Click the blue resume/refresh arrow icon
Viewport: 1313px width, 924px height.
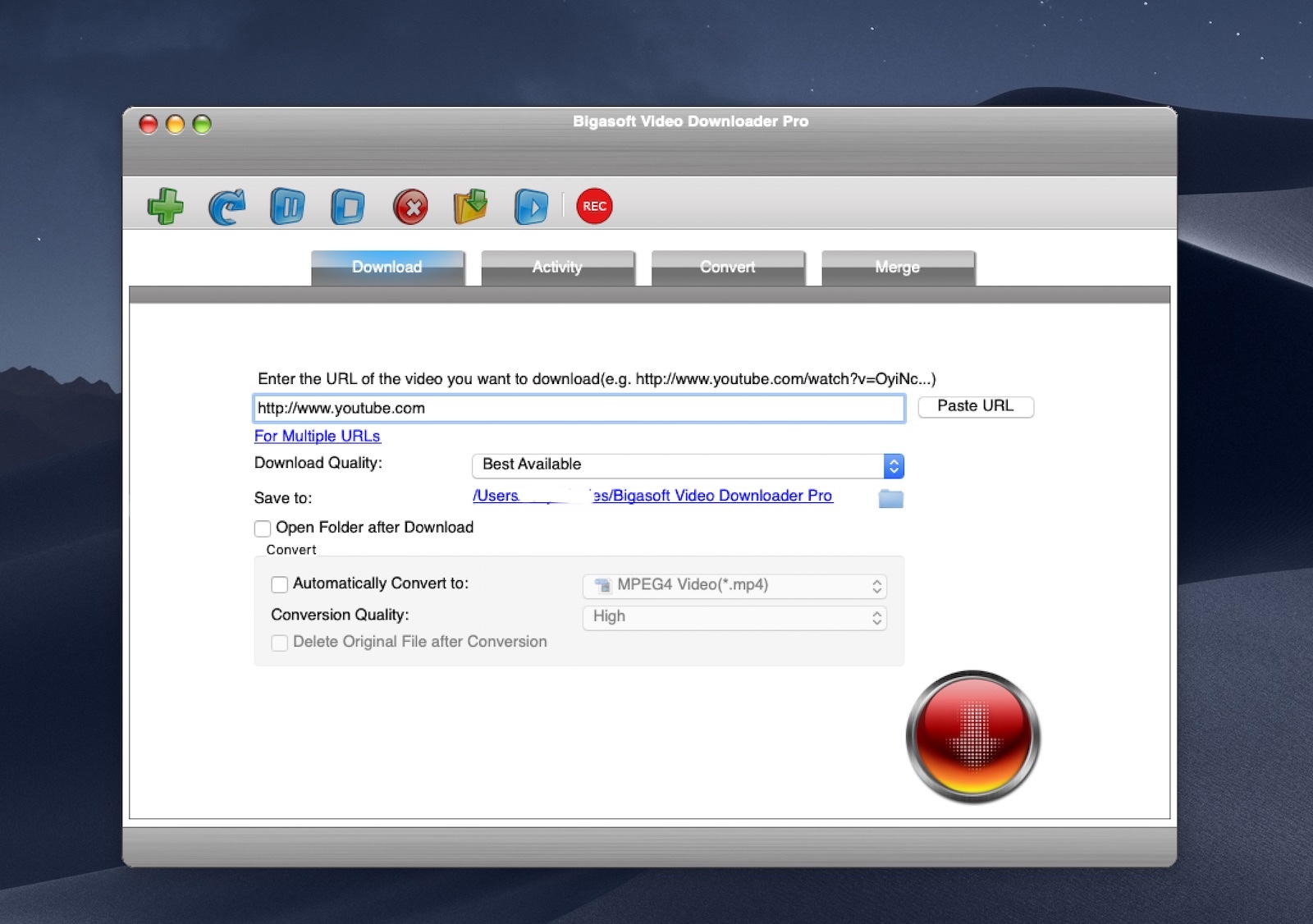227,206
